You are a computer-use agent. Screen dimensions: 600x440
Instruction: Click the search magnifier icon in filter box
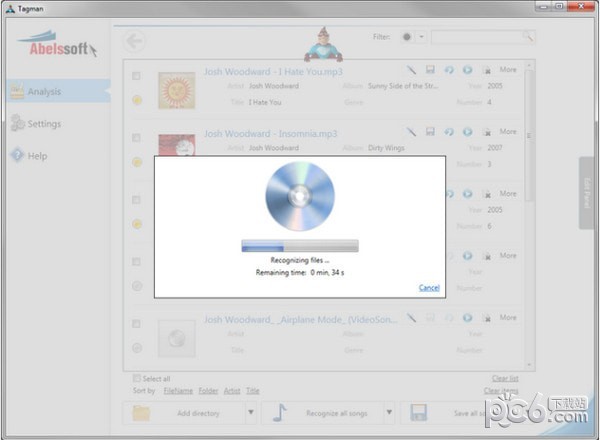click(527, 37)
